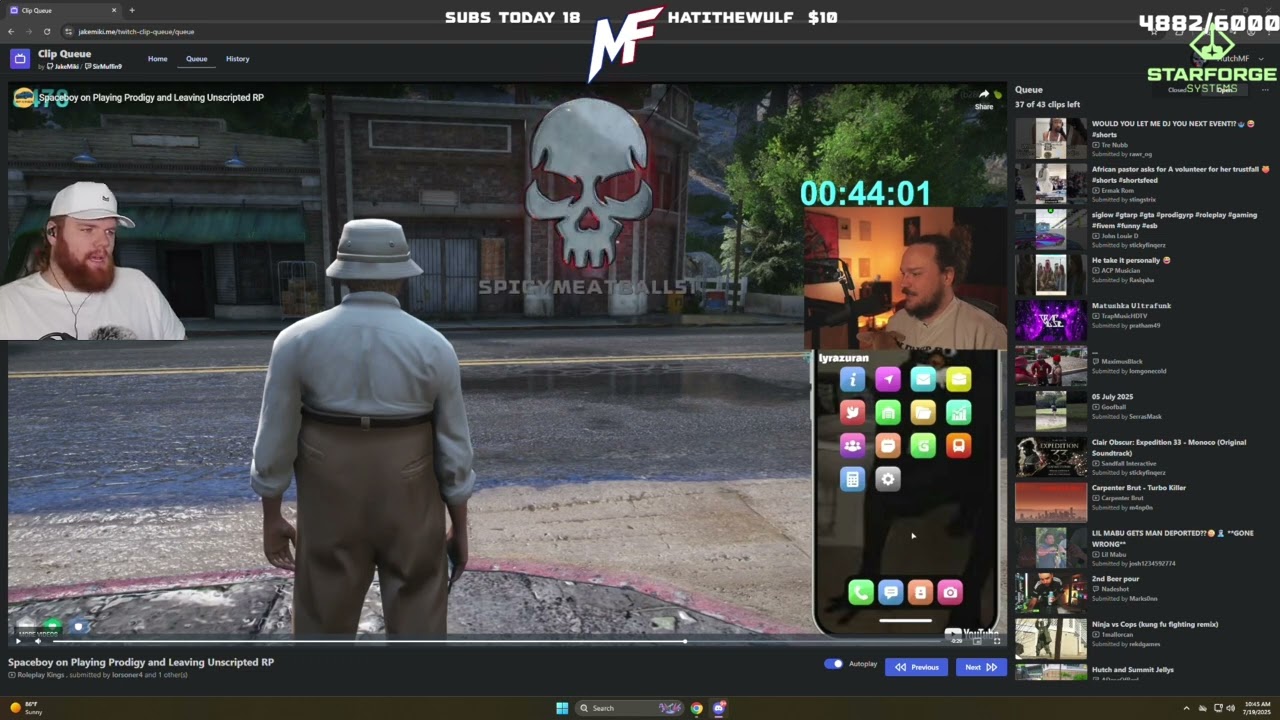
Task: Click the video title overlay text
Action: coord(151,98)
